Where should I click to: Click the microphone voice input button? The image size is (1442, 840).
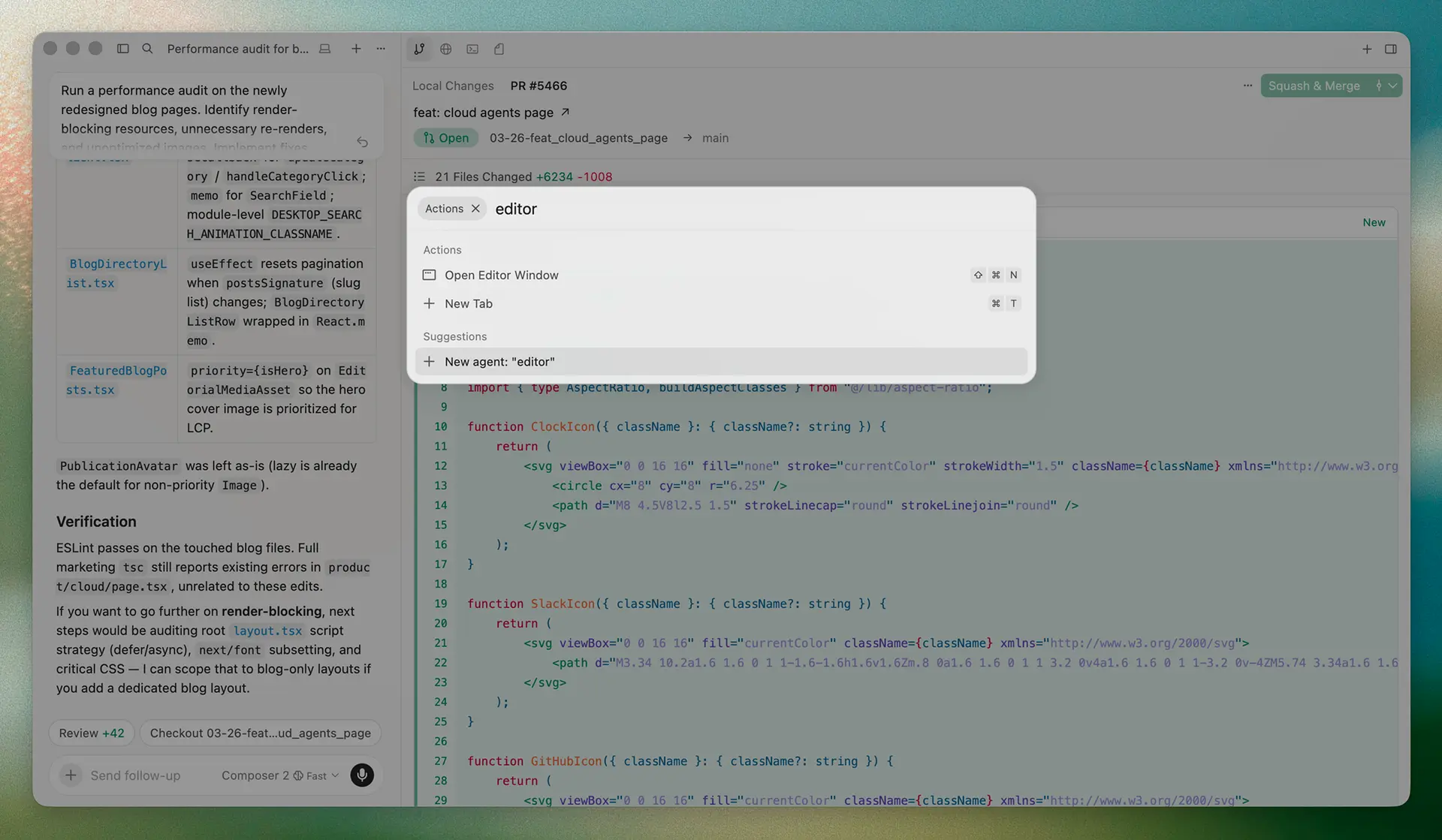[362, 775]
